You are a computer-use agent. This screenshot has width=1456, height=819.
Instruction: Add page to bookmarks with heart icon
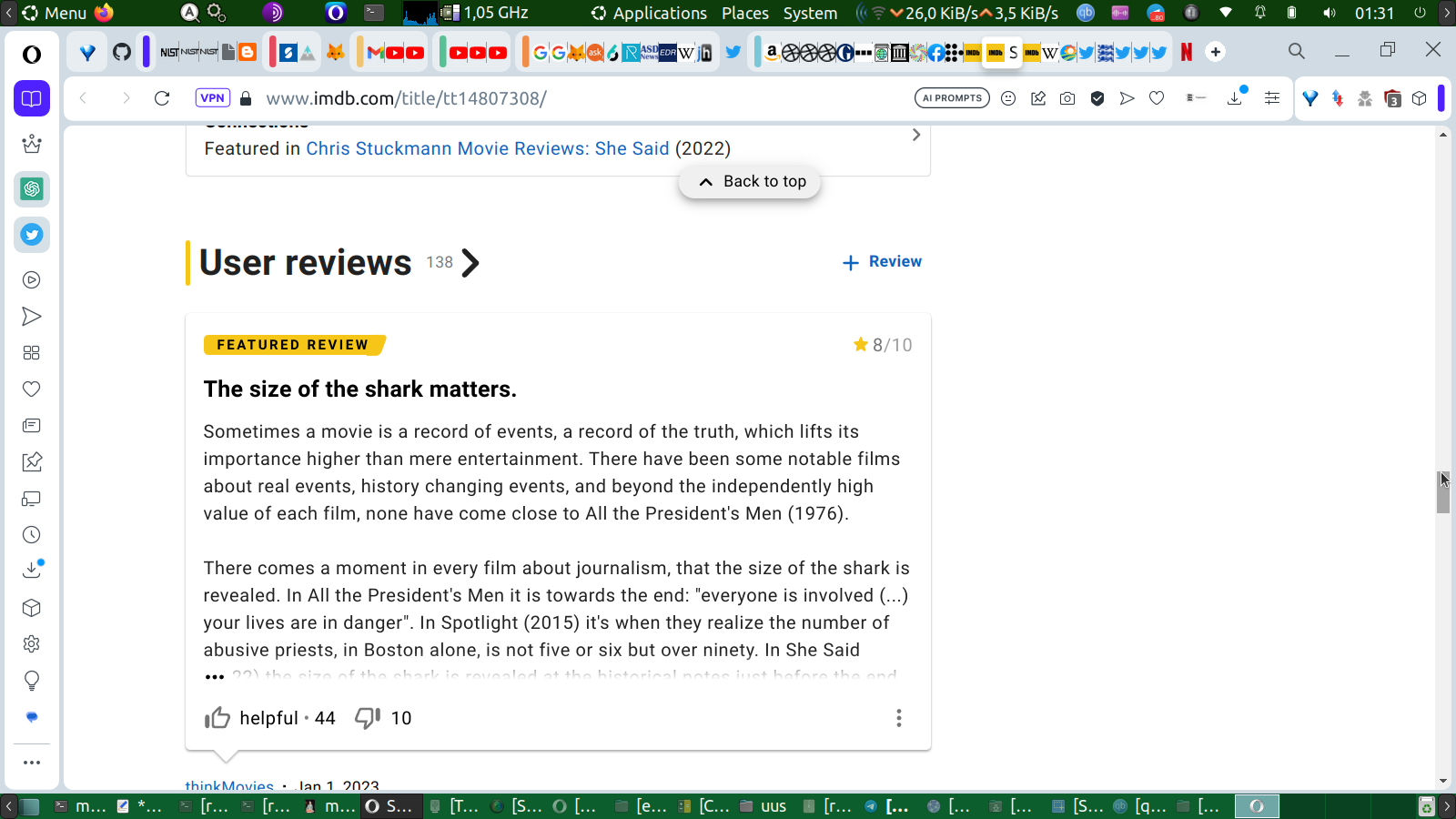[1157, 98]
